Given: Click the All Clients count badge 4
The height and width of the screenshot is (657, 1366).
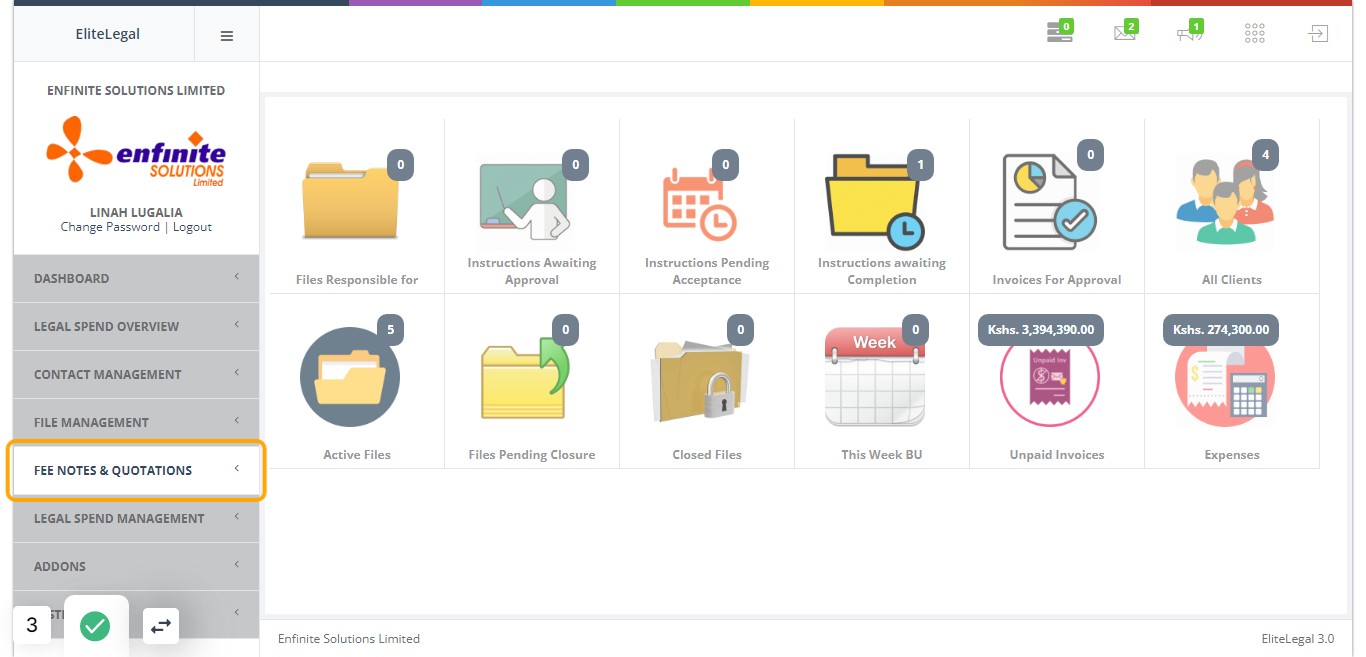Looking at the screenshot, I should 1265,155.
